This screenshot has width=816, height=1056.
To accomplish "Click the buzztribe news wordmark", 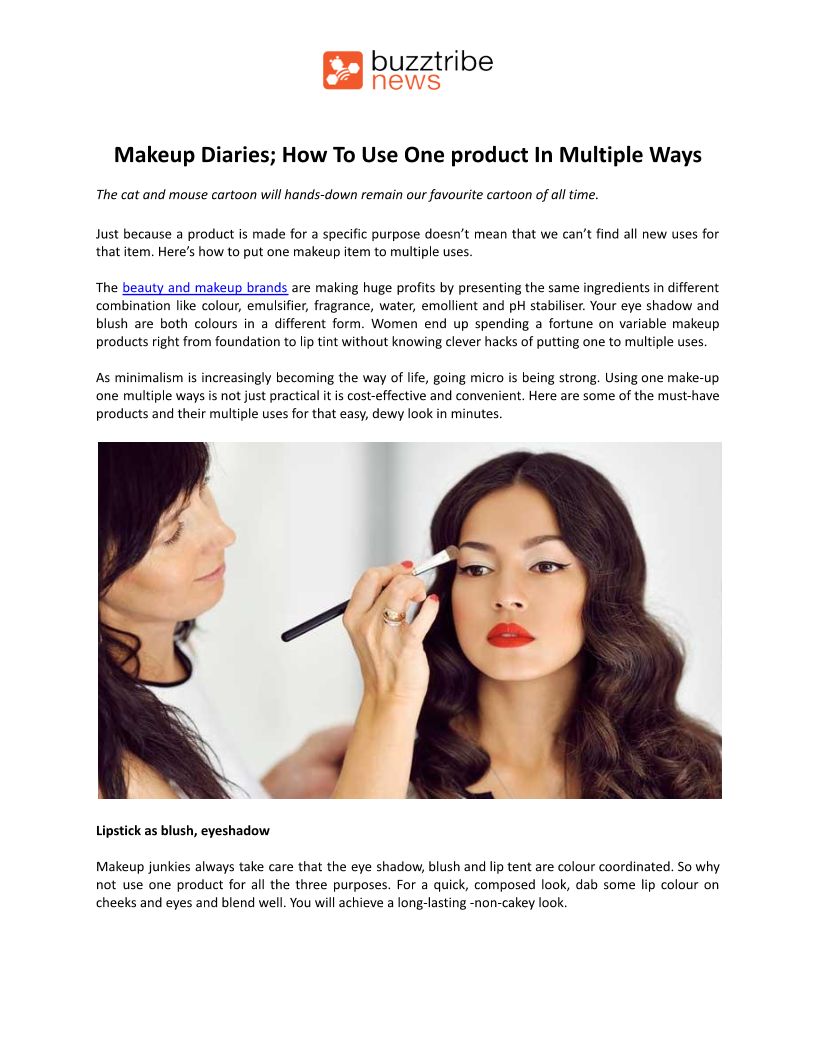I will pyautogui.click(x=432, y=70).
